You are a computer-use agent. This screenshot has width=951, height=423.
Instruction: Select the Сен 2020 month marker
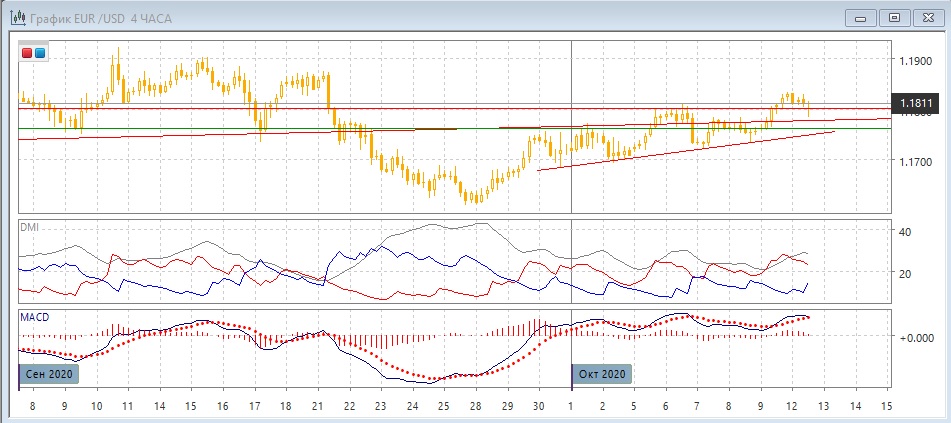coord(49,374)
